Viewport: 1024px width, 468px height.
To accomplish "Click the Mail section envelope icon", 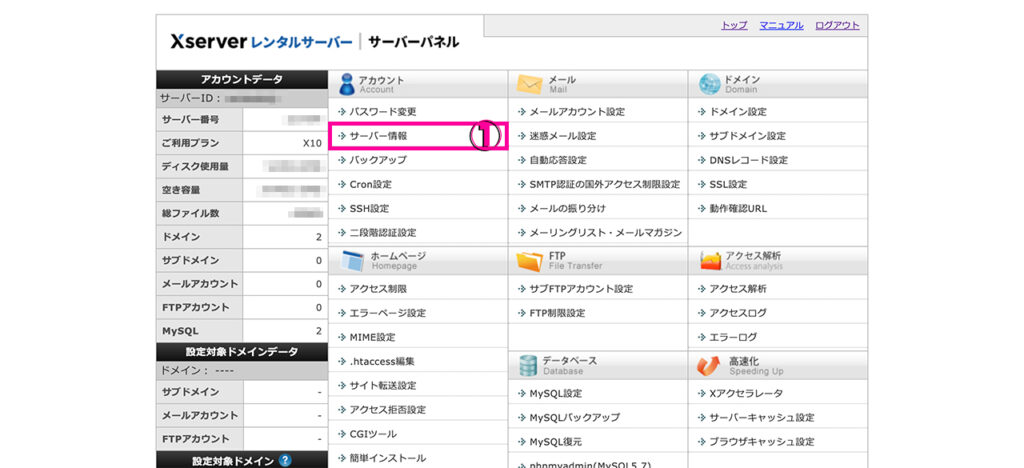I will (530, 84).
